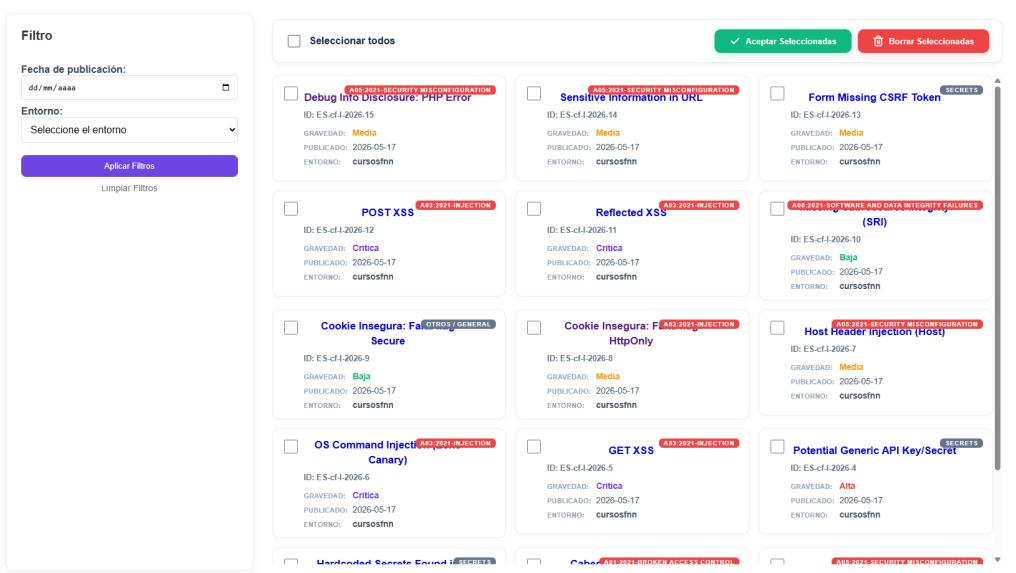Click Aplicar Filtros button

(x=130, y=166)
